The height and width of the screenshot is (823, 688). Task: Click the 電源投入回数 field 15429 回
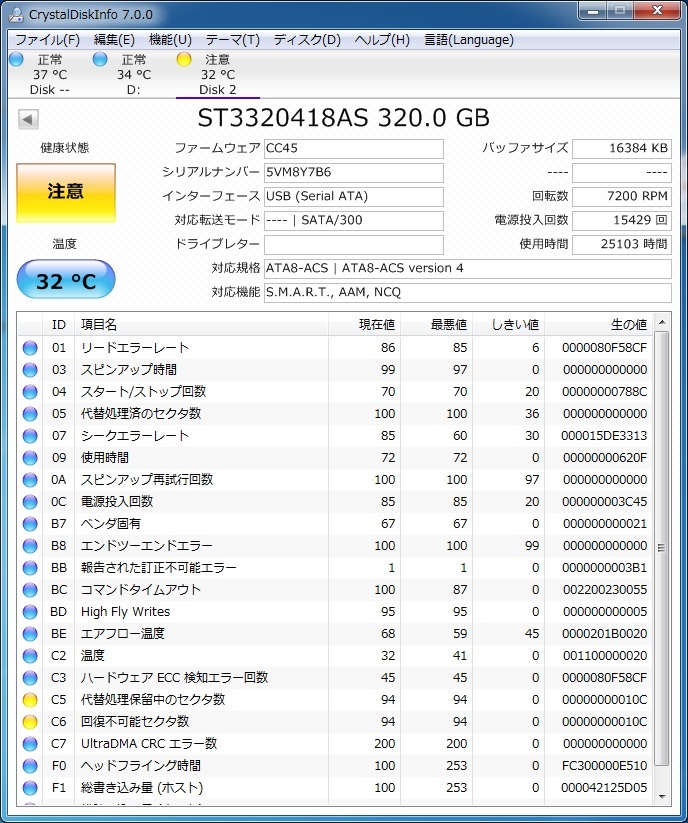coord(622,221)
